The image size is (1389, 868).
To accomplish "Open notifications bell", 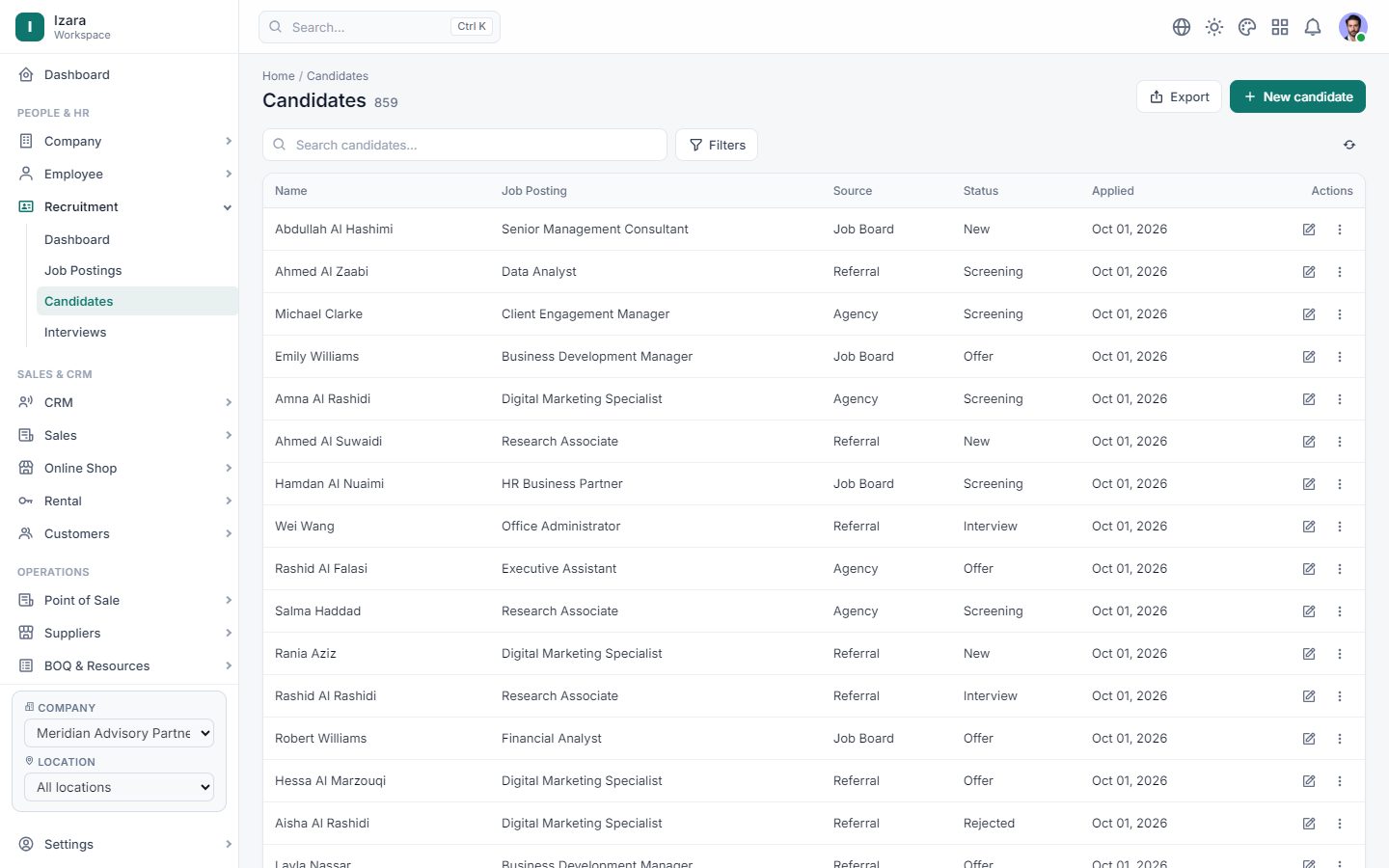I will tap(1313, 27).
